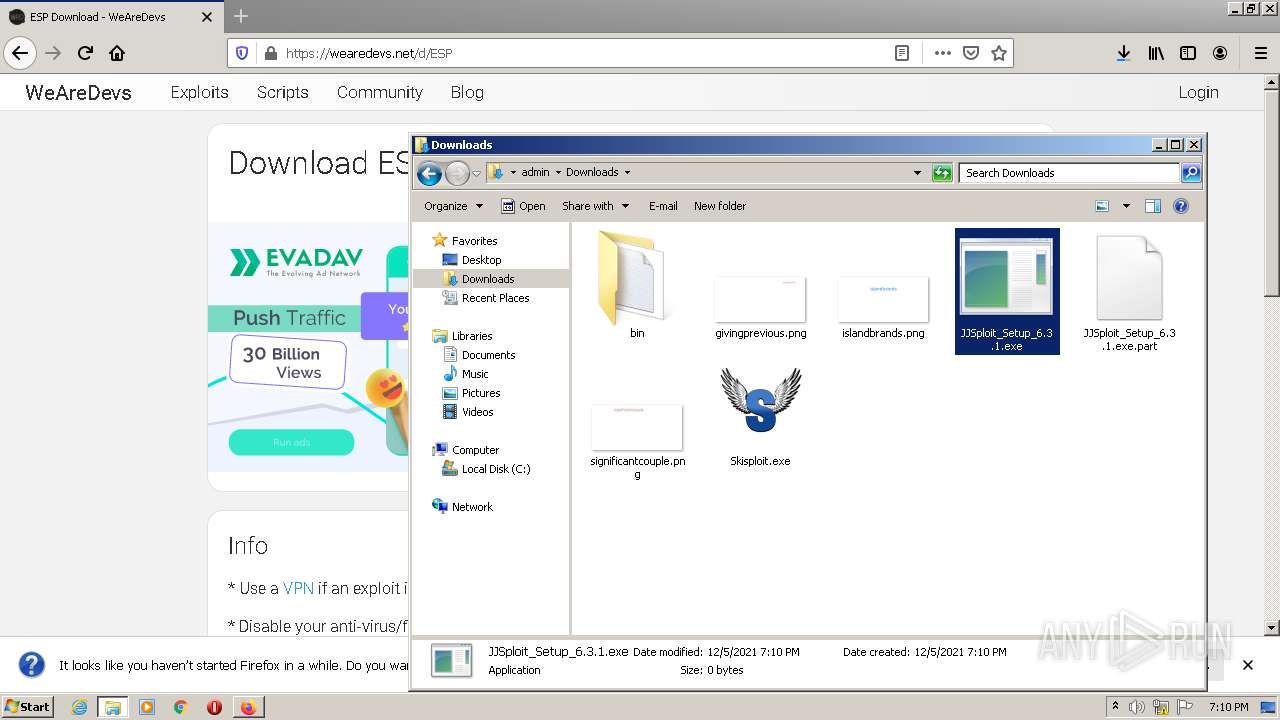Open Exploits menu on WeAreDevs

tap(199, 92)
